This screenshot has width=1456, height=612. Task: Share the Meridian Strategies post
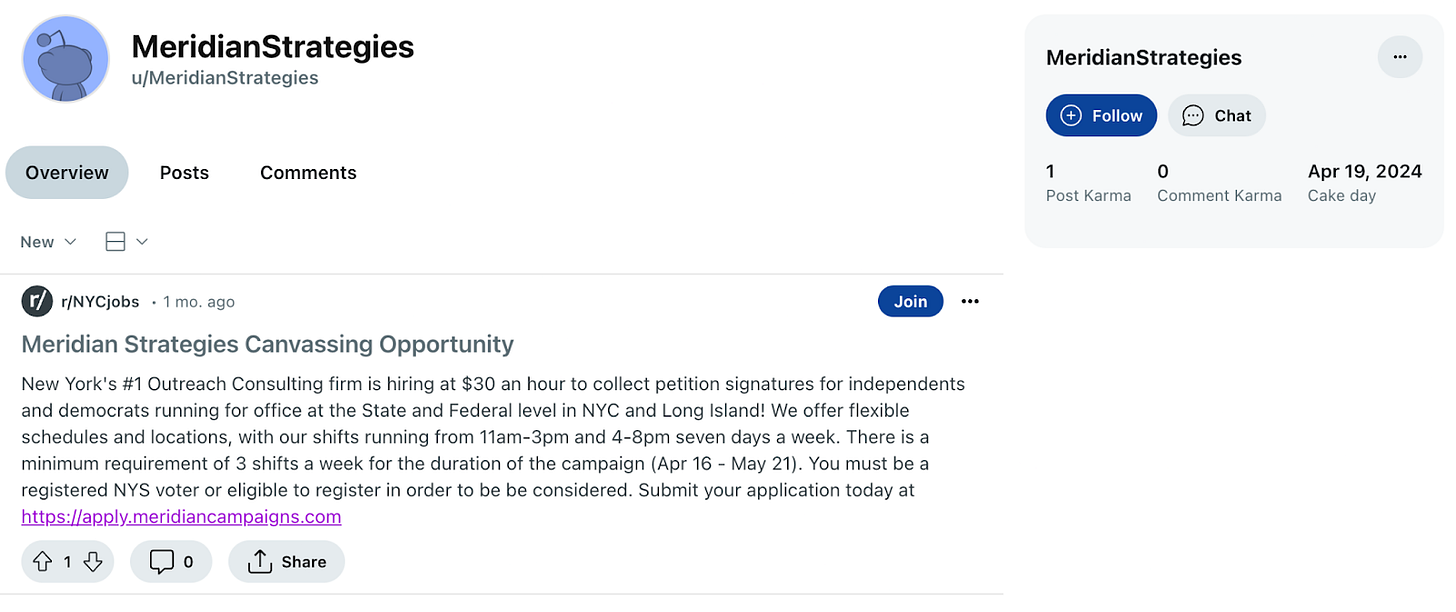pos(286,561)
